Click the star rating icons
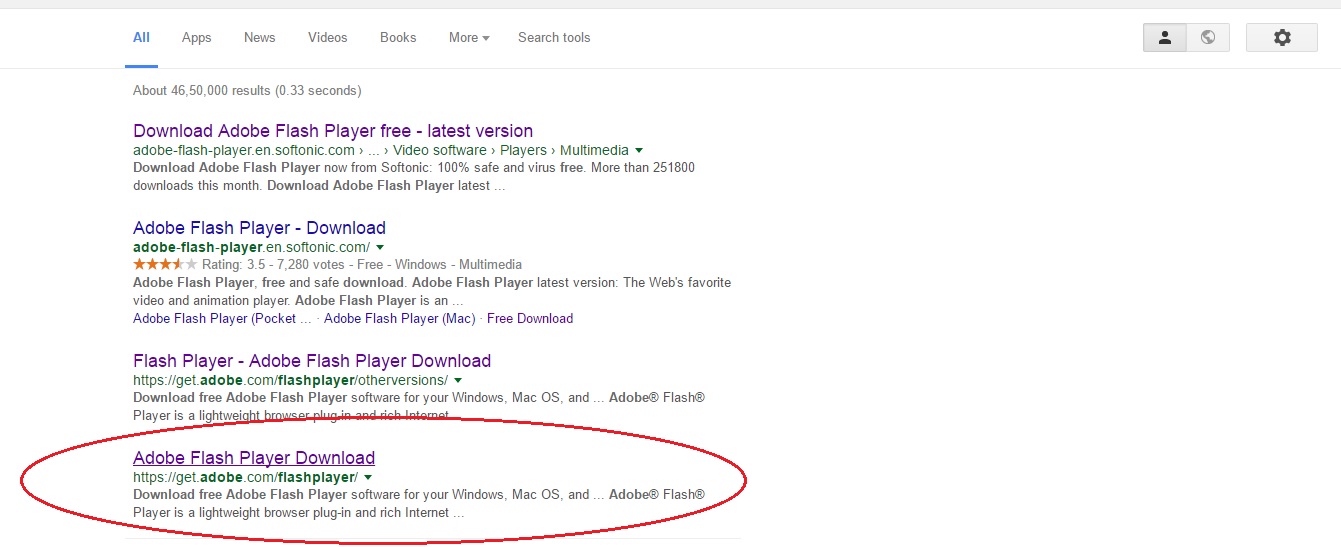Screen dimensions: 1341x547 click(165, 265)
